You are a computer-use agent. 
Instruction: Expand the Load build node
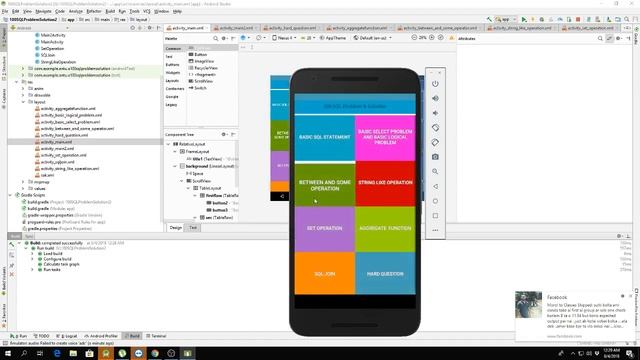32,253
